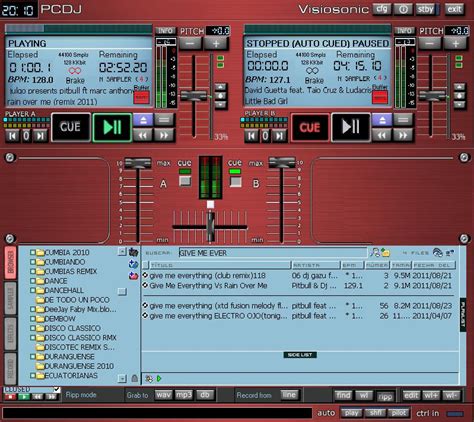The width and height of the screenshot is (474, 422).
Task: Click the 0 reset button on Player A
Action: 26,136
